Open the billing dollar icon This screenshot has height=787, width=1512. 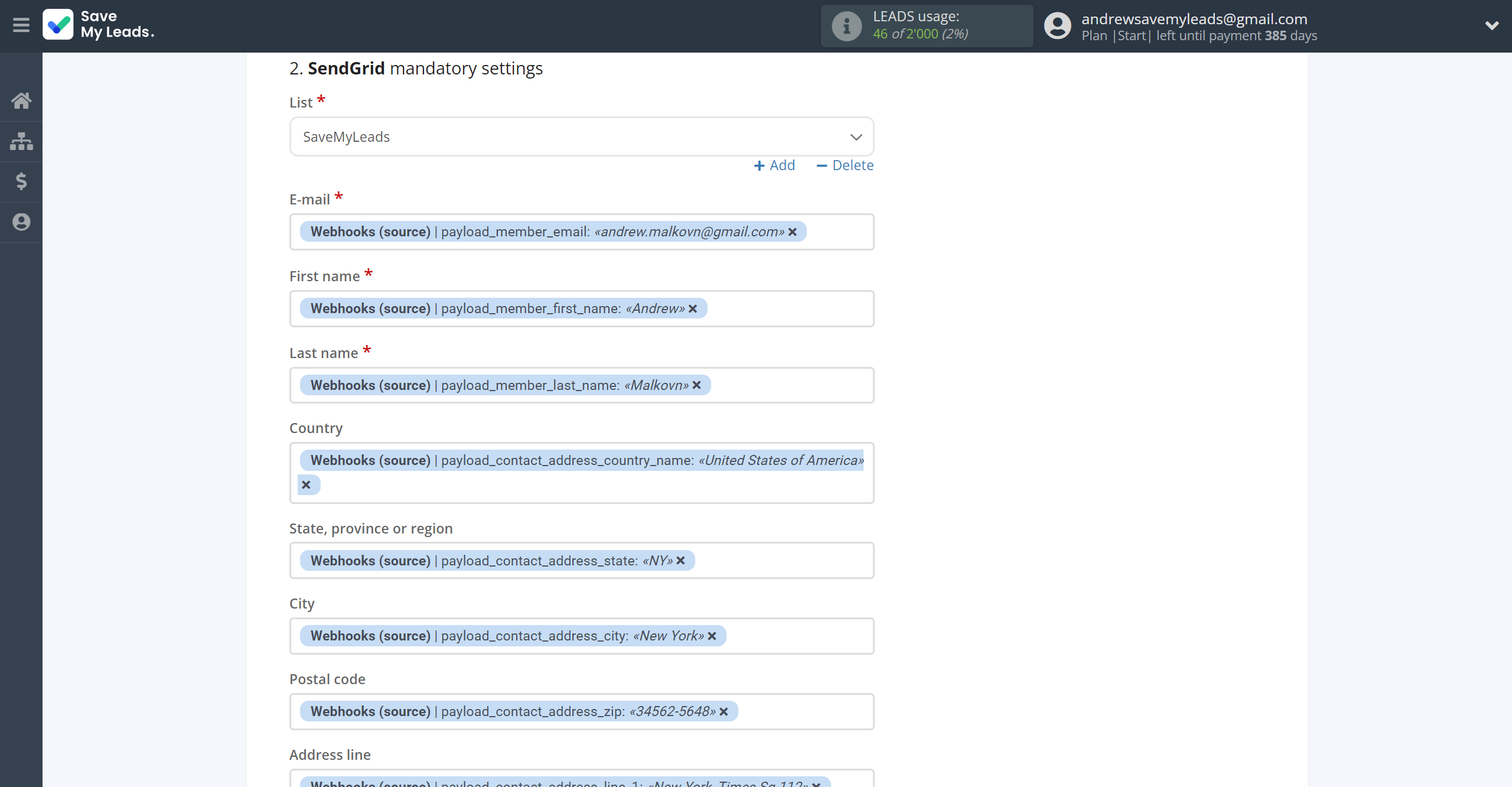[21, 181]
